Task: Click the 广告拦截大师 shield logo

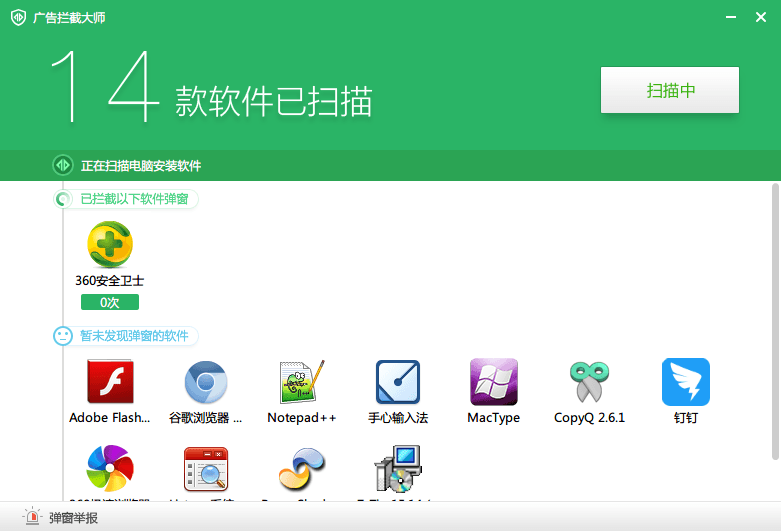Action: [x=17, y=17]
